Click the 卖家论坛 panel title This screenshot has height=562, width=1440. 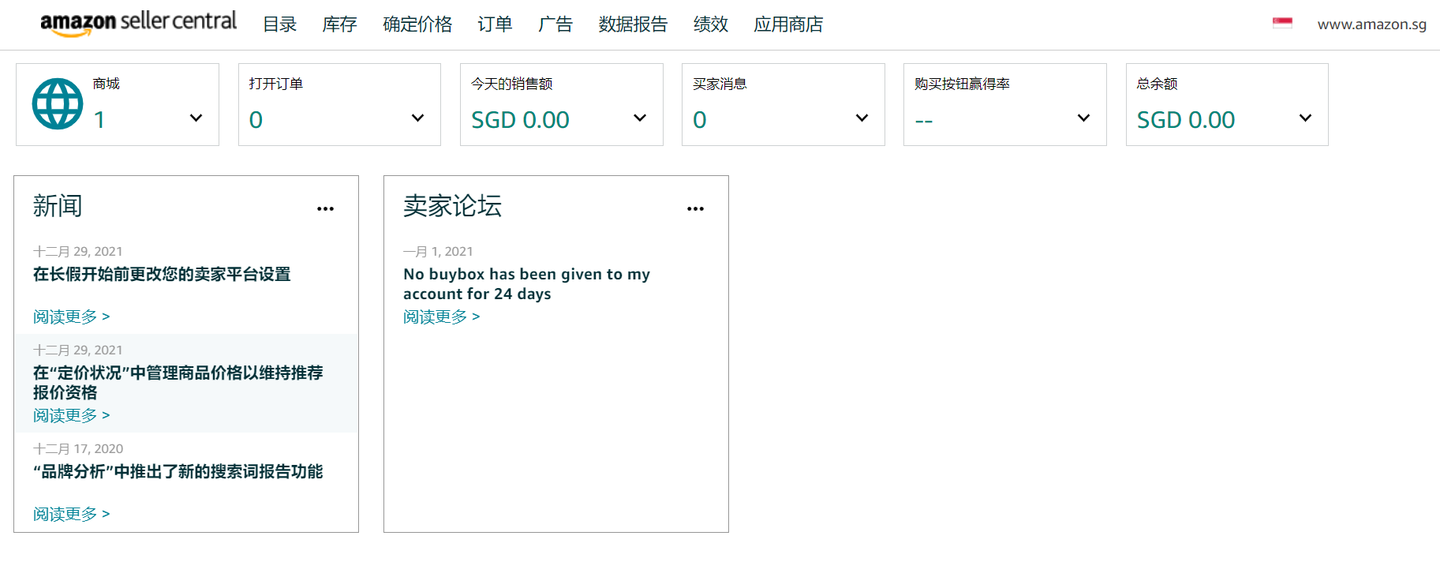452,206
